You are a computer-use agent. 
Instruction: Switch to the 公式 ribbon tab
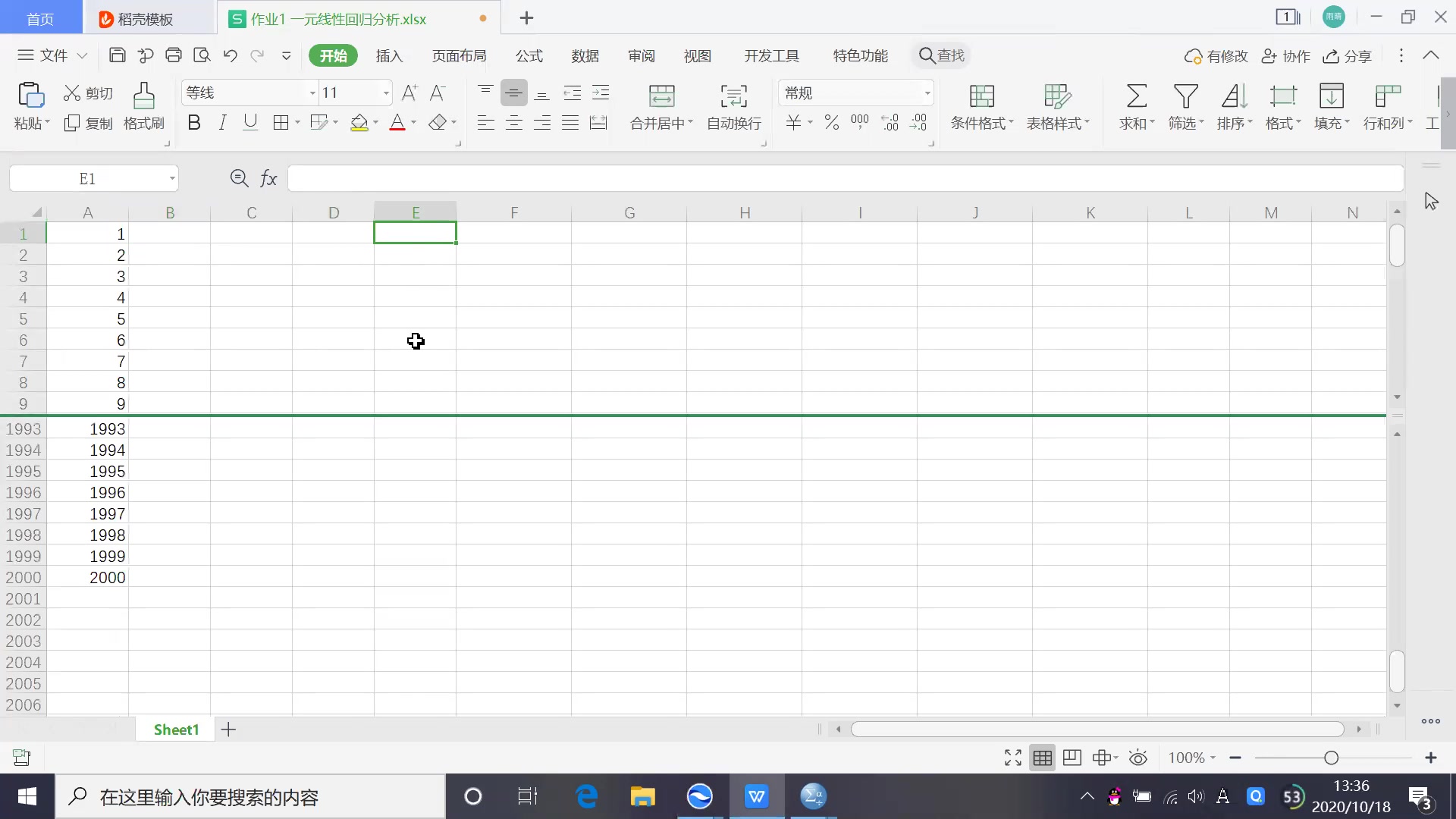pos(529,55)
